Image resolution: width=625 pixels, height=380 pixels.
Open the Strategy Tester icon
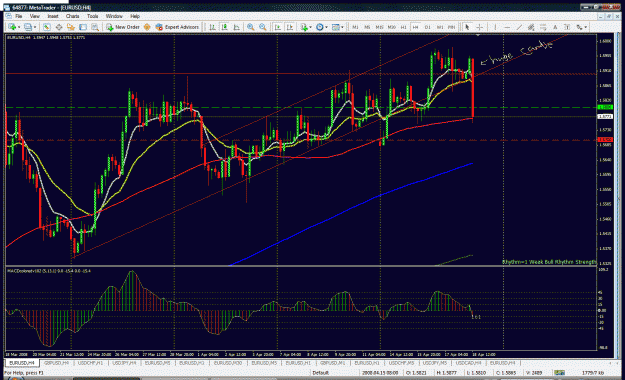(95, 27)
